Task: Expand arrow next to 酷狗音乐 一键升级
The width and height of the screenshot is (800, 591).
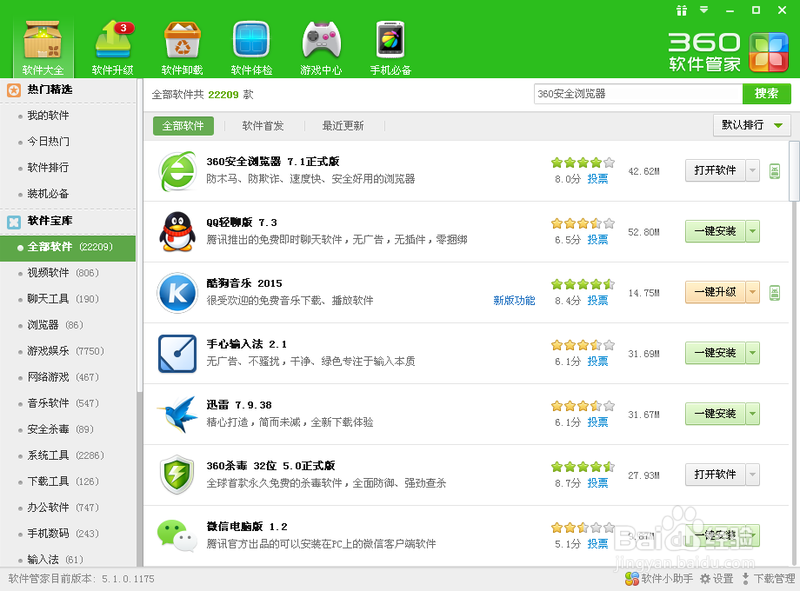Action: [753, 292]
